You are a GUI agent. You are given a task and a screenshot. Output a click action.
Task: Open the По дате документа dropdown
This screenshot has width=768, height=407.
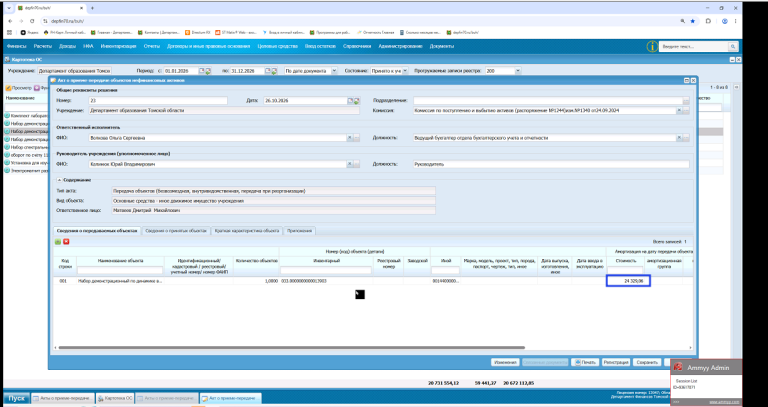coord(335,71)
